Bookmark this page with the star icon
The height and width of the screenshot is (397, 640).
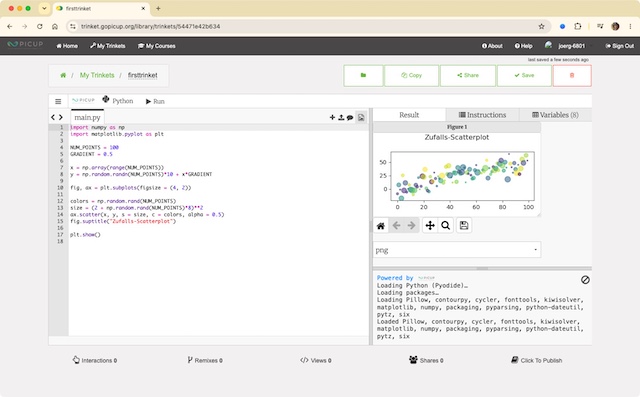coord(541,26)
